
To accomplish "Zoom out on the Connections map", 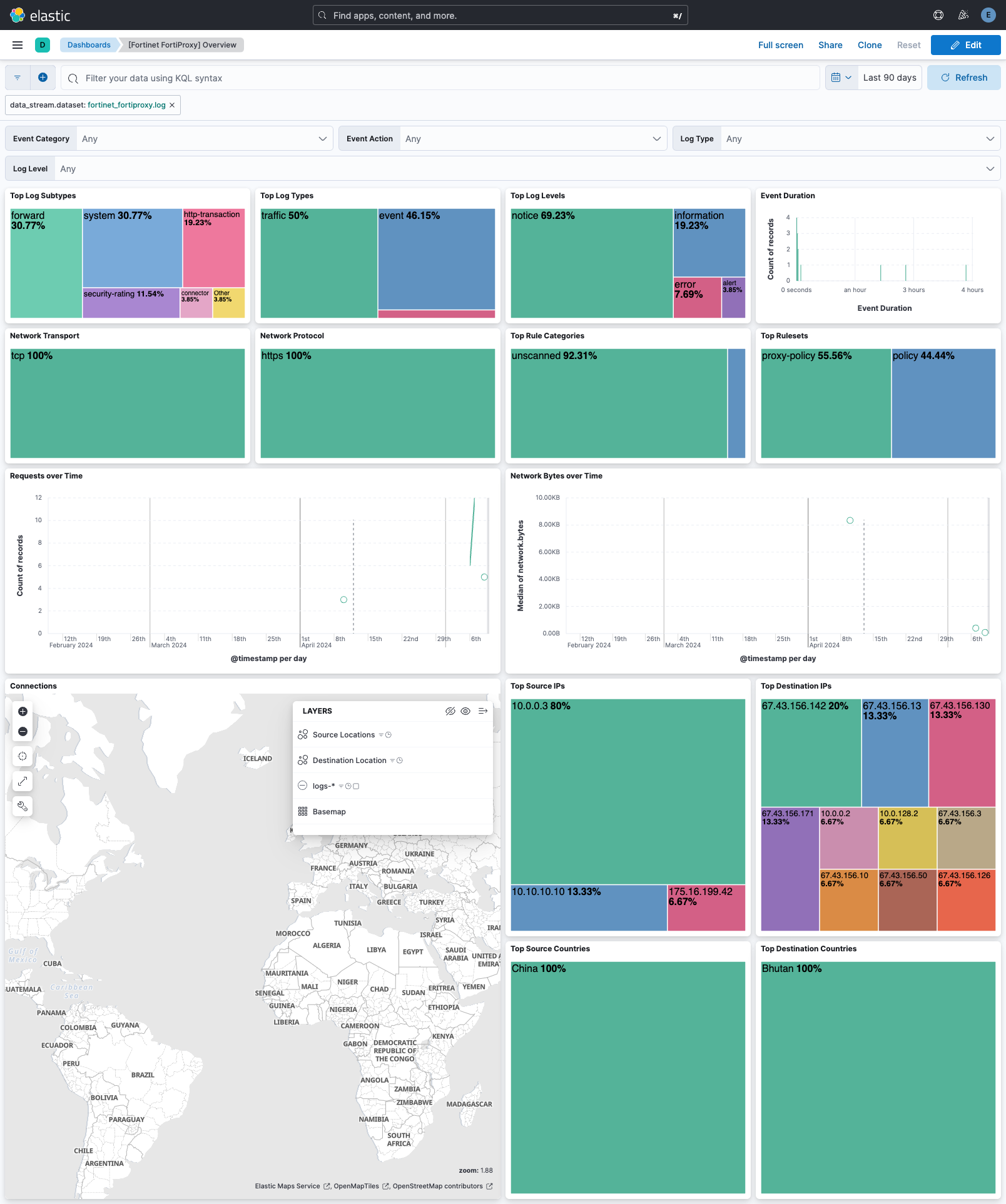I will pos(23,731).
